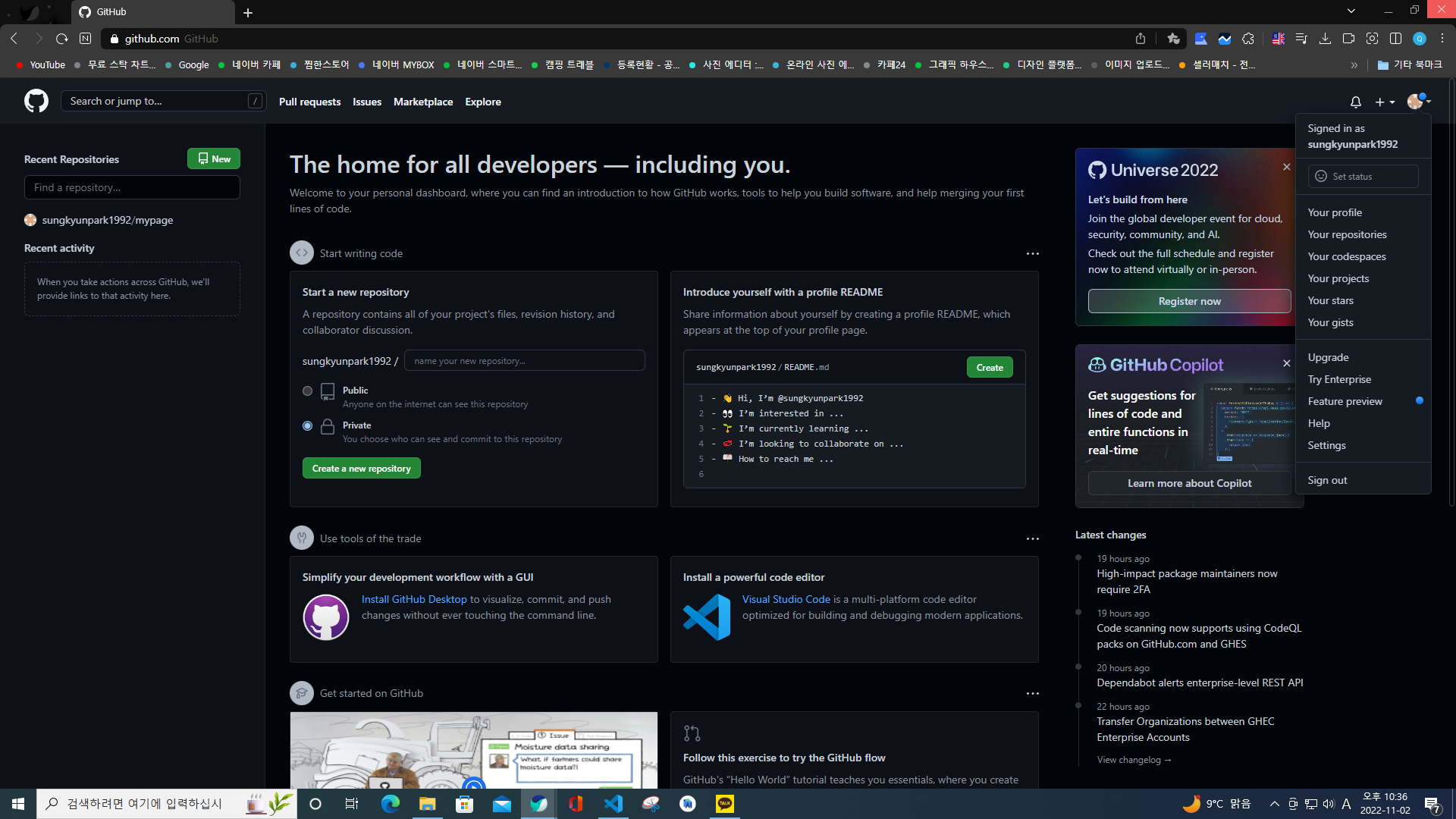
Task: Open the Visual Studio Code link
Action: (786, 599)
